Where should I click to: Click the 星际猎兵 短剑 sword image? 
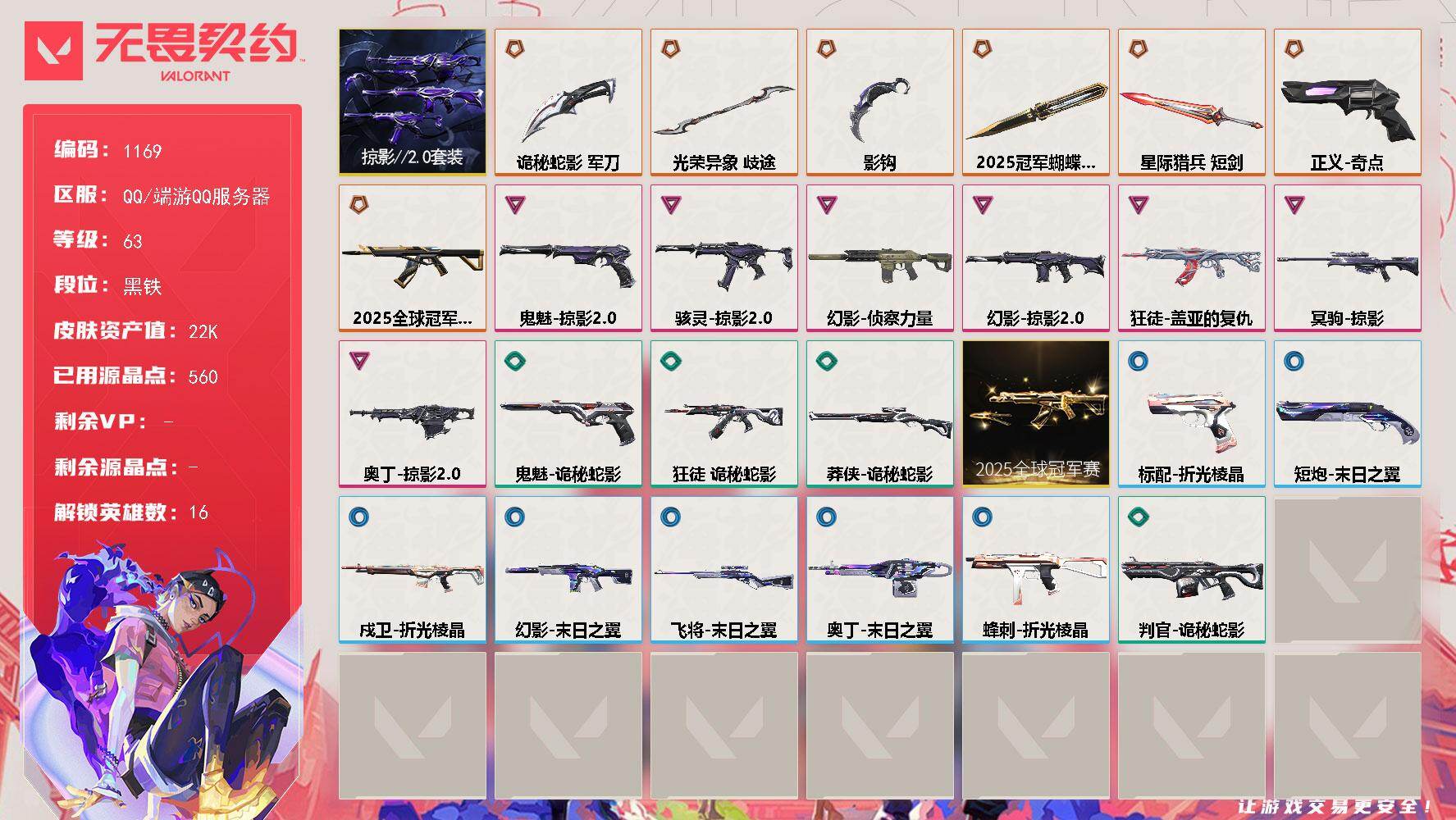click(x=1192, y=109)
